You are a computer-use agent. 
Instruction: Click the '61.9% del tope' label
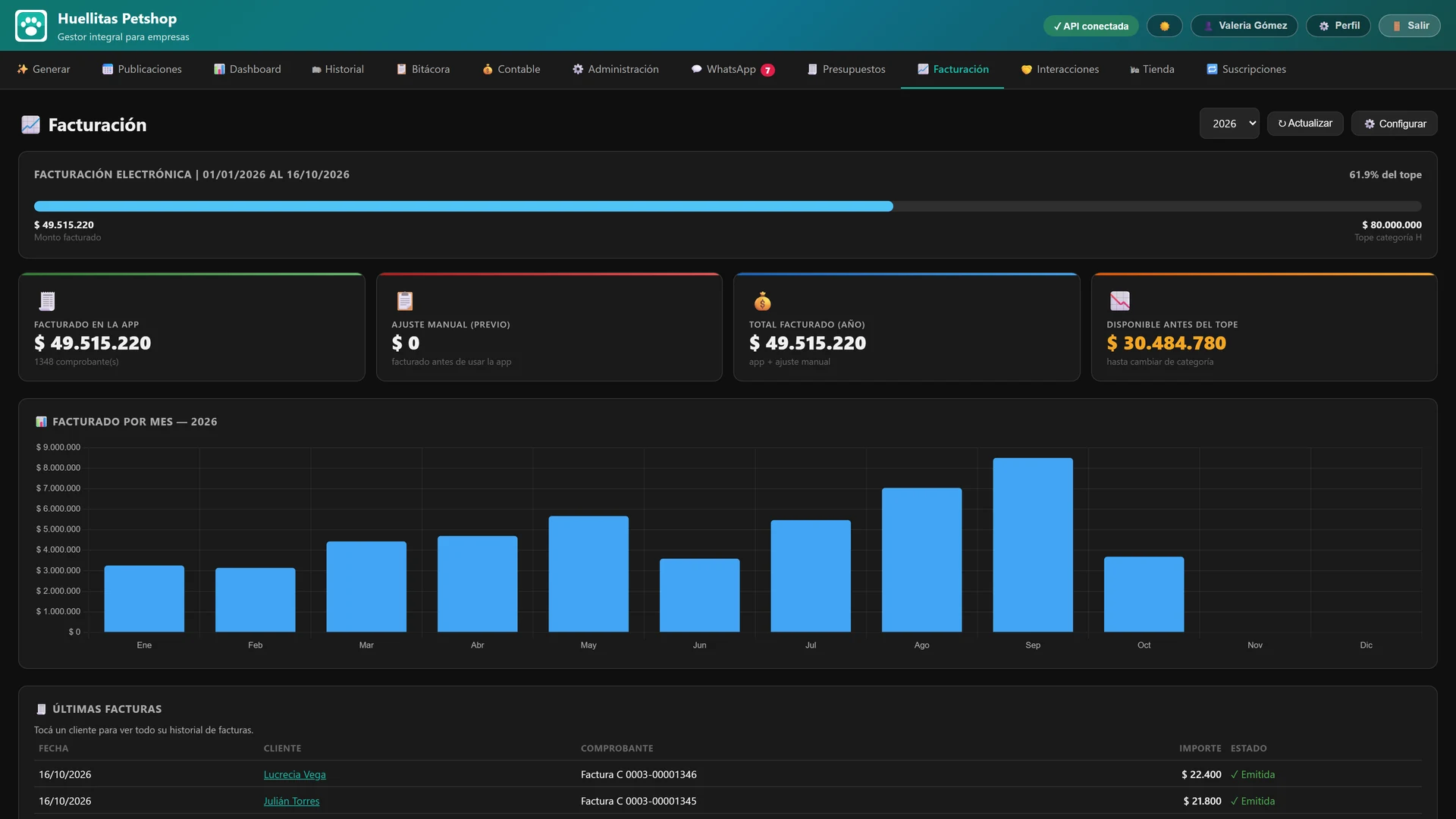(1385, 174)
